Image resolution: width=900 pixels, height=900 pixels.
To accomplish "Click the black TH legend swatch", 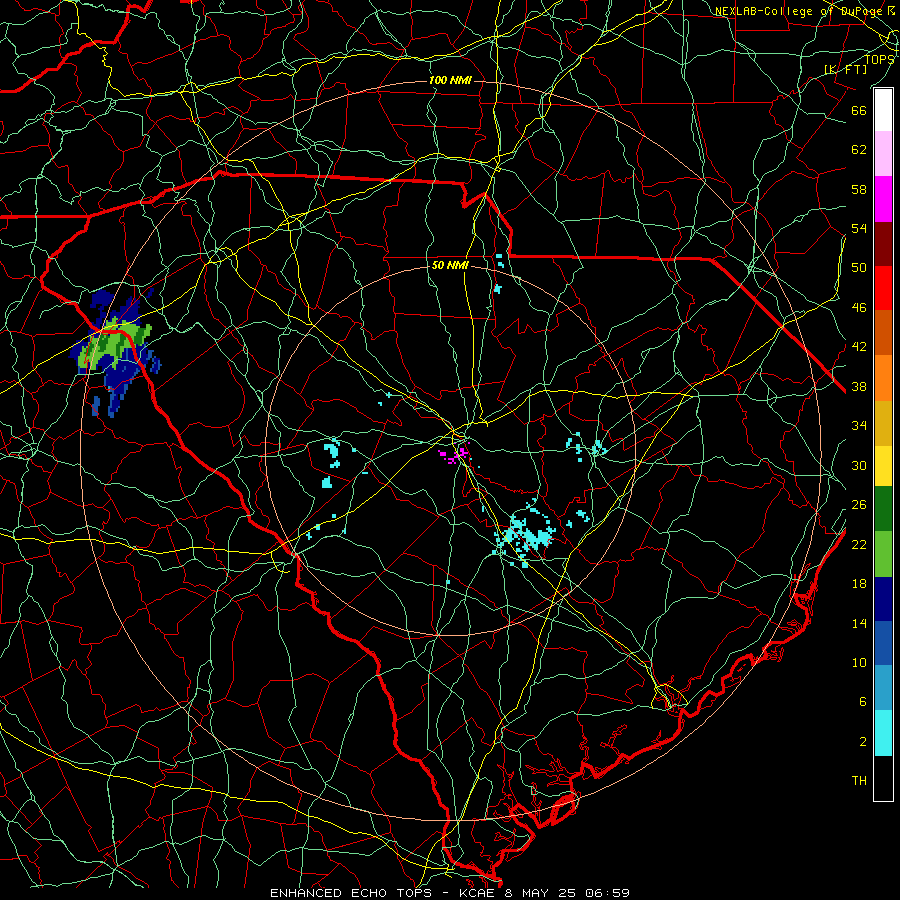I will (883, 778).
